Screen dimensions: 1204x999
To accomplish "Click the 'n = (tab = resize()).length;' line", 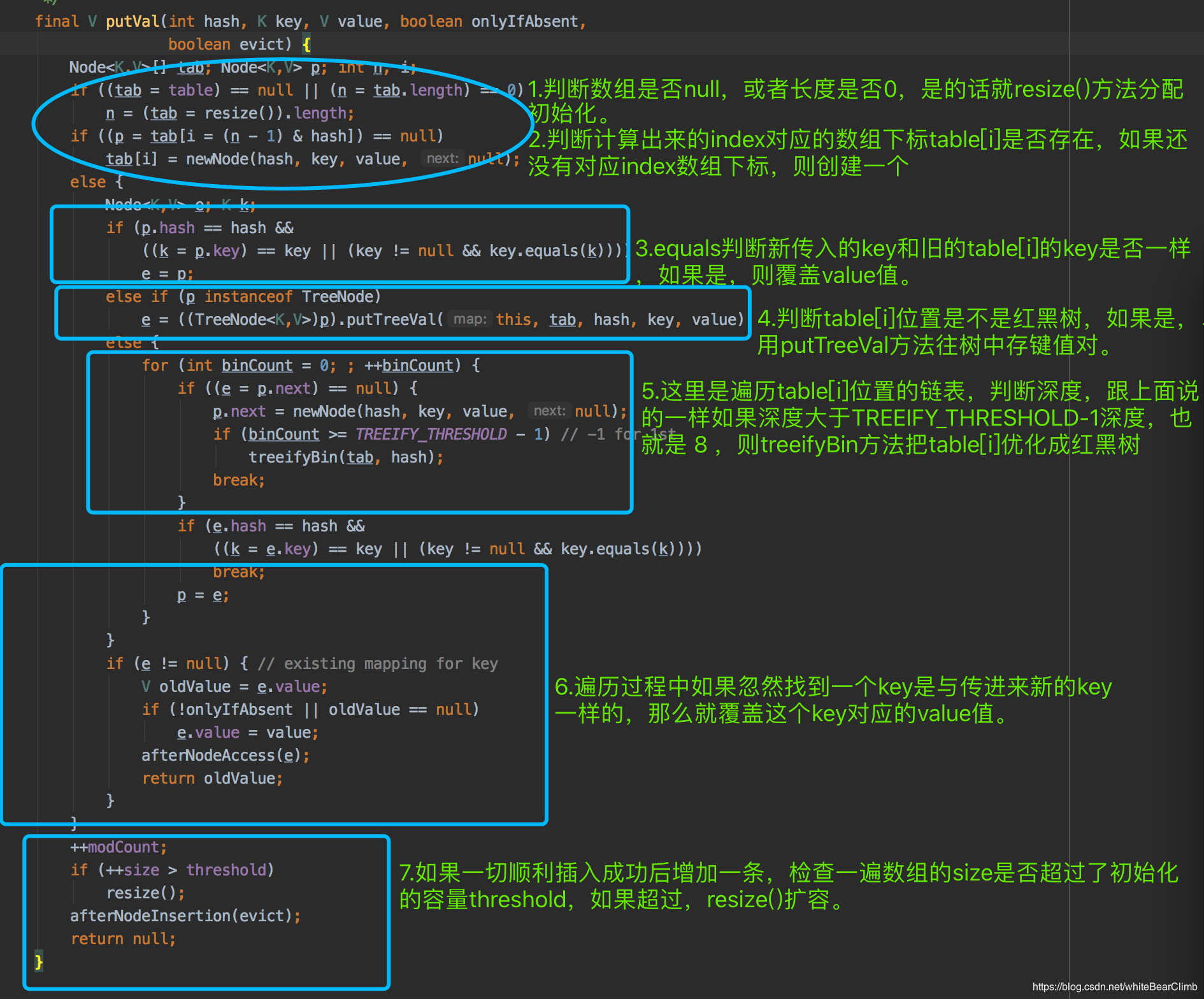I will pos(229,113).
